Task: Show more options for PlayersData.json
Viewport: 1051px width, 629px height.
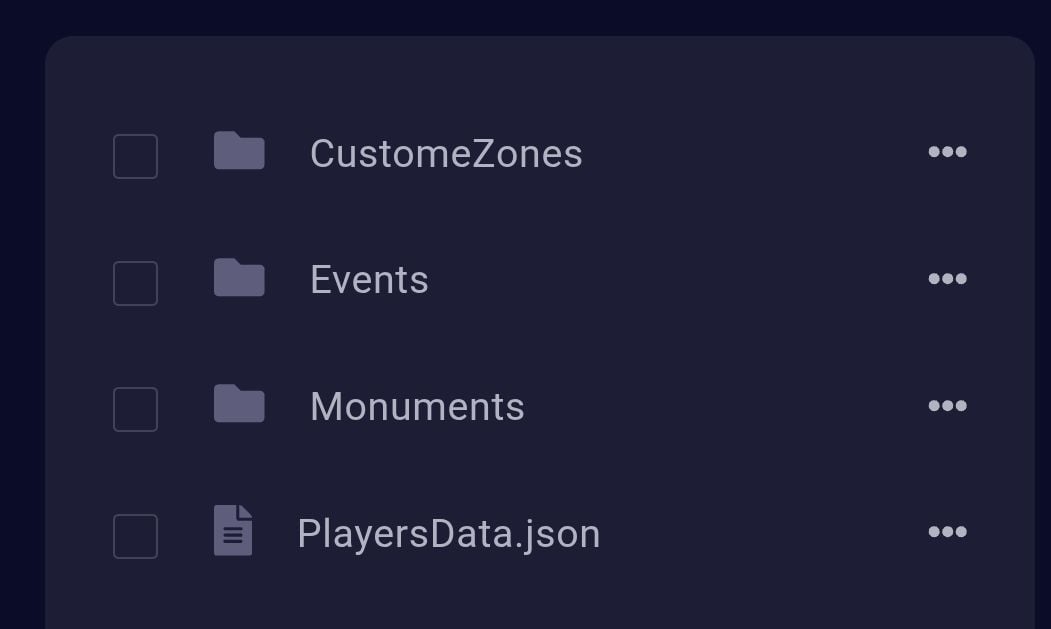Action: pyautogui.click(x=947, y=532)
